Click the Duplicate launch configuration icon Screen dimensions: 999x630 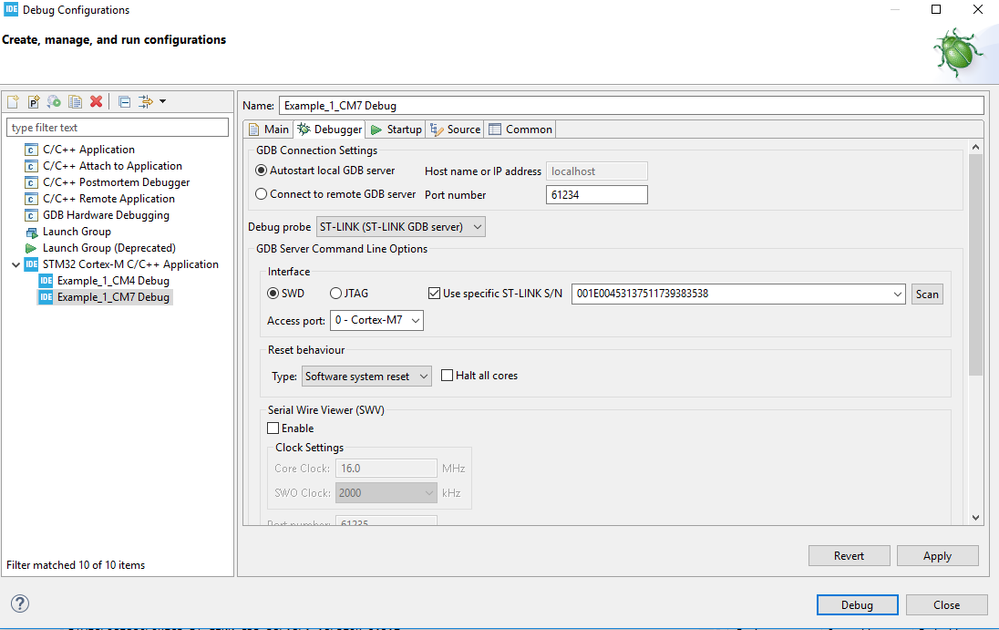coord(75,101)
